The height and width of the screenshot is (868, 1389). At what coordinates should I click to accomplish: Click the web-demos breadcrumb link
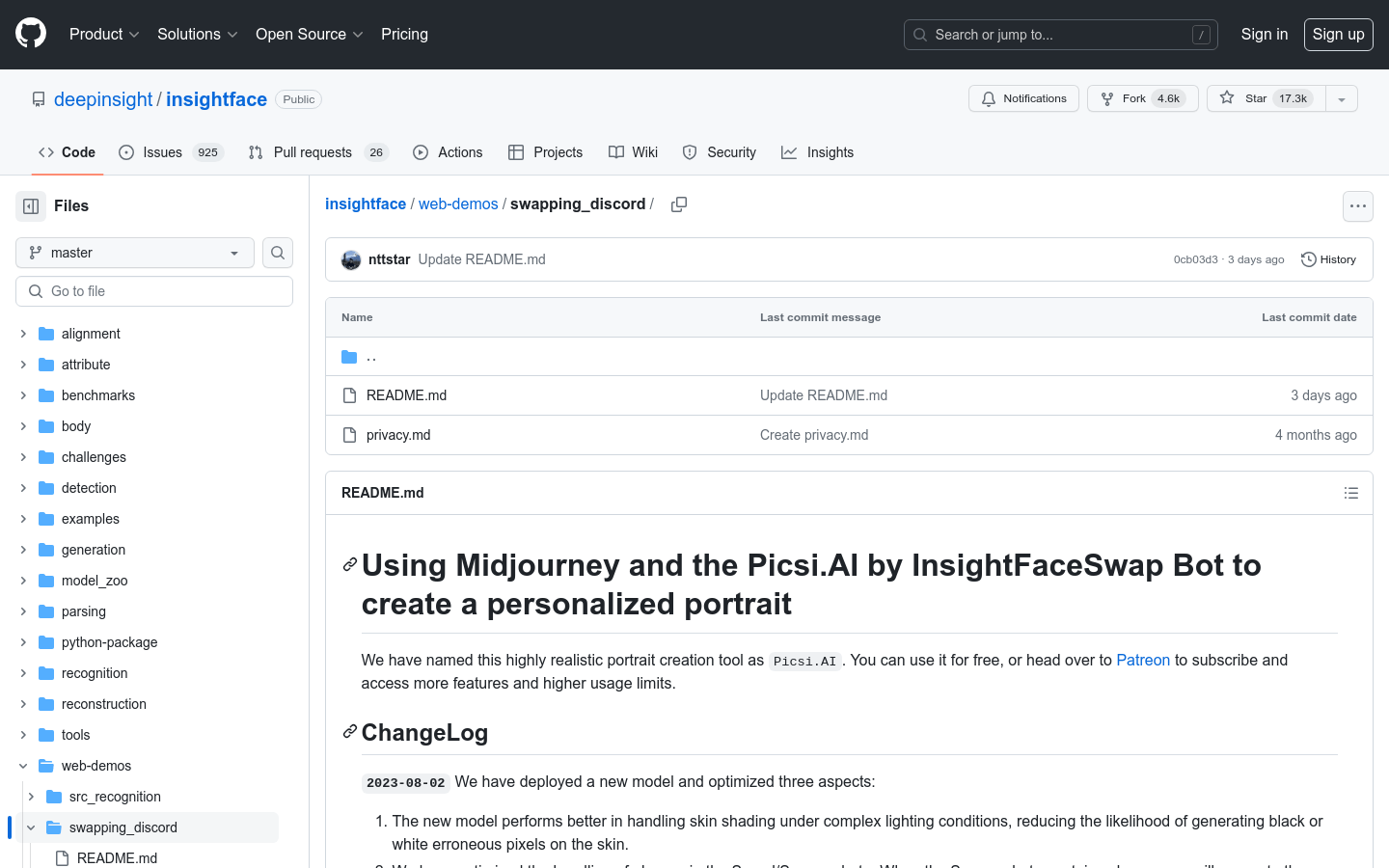[x=458, y=203]
